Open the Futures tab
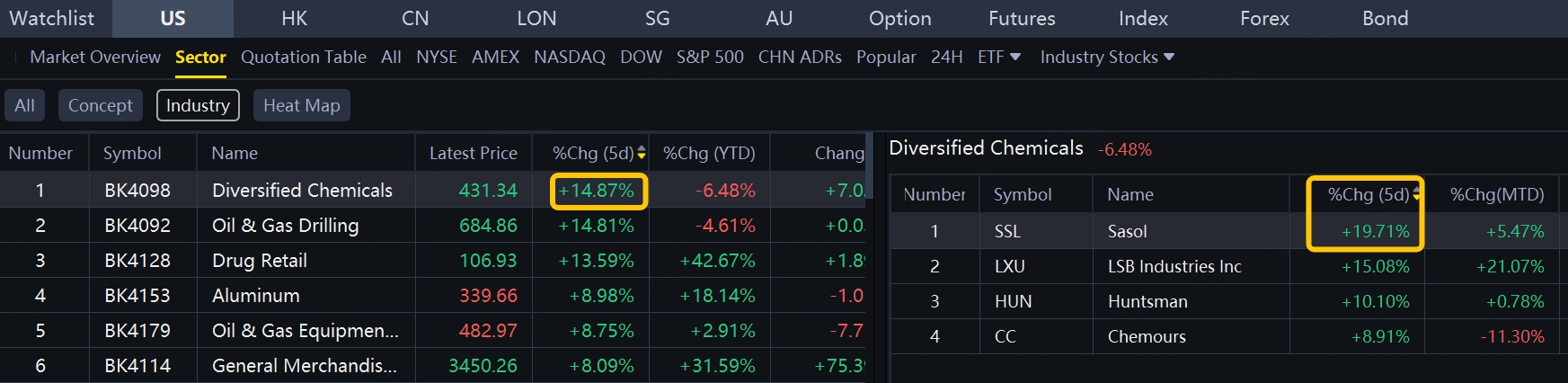The height and width of the screenshot is (383, 1568). coord(1022,18)
